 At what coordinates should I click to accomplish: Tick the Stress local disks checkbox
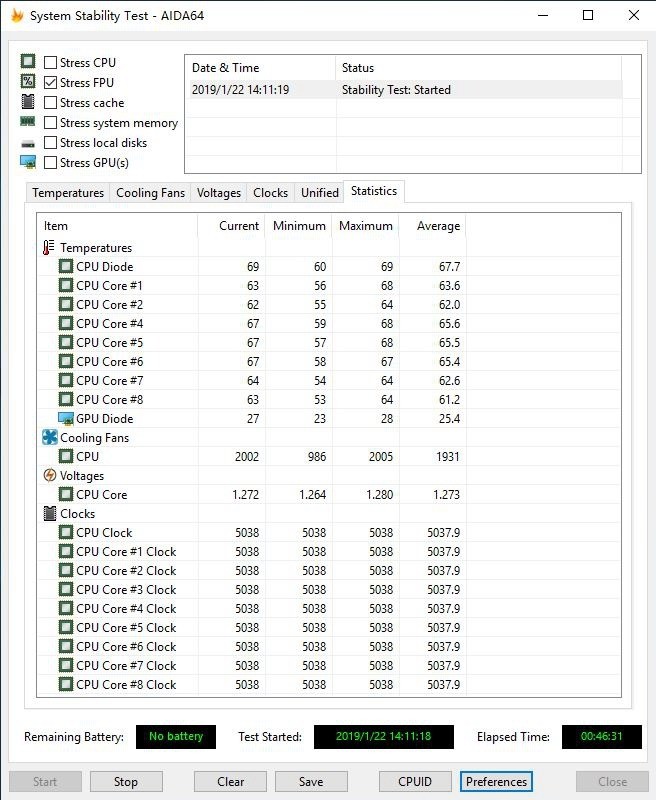(x=51, y=142)
